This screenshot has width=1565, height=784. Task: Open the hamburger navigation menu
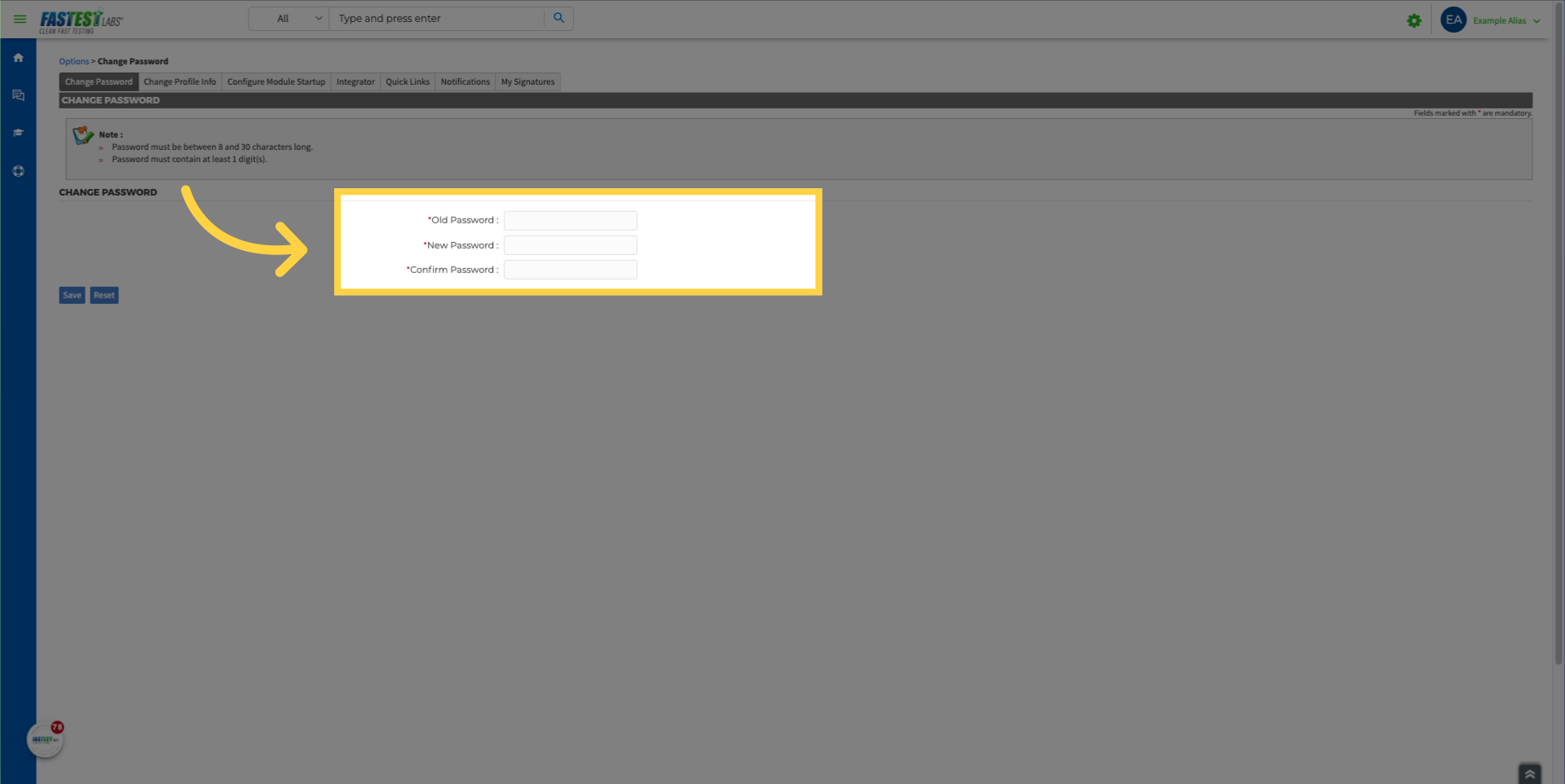pos(20,19)
